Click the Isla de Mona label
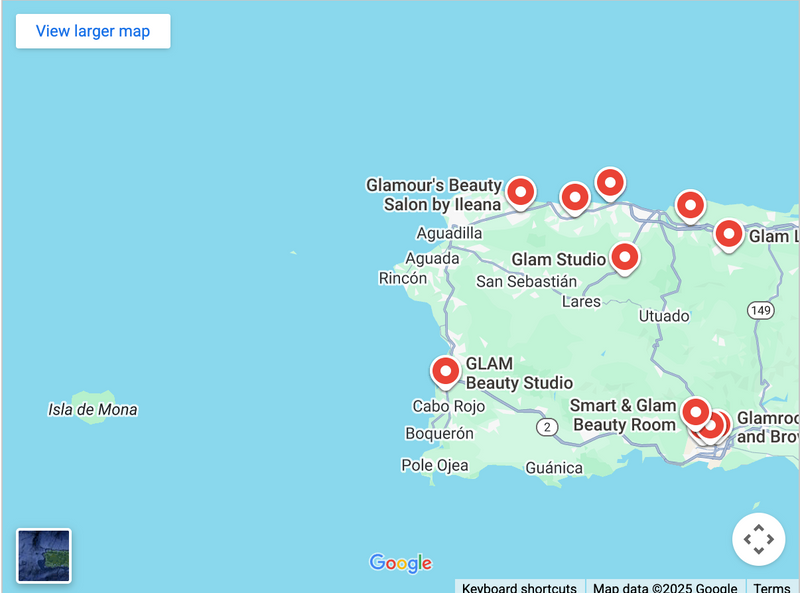The width and height of the screenshot is (800, 593). (93, 410)
